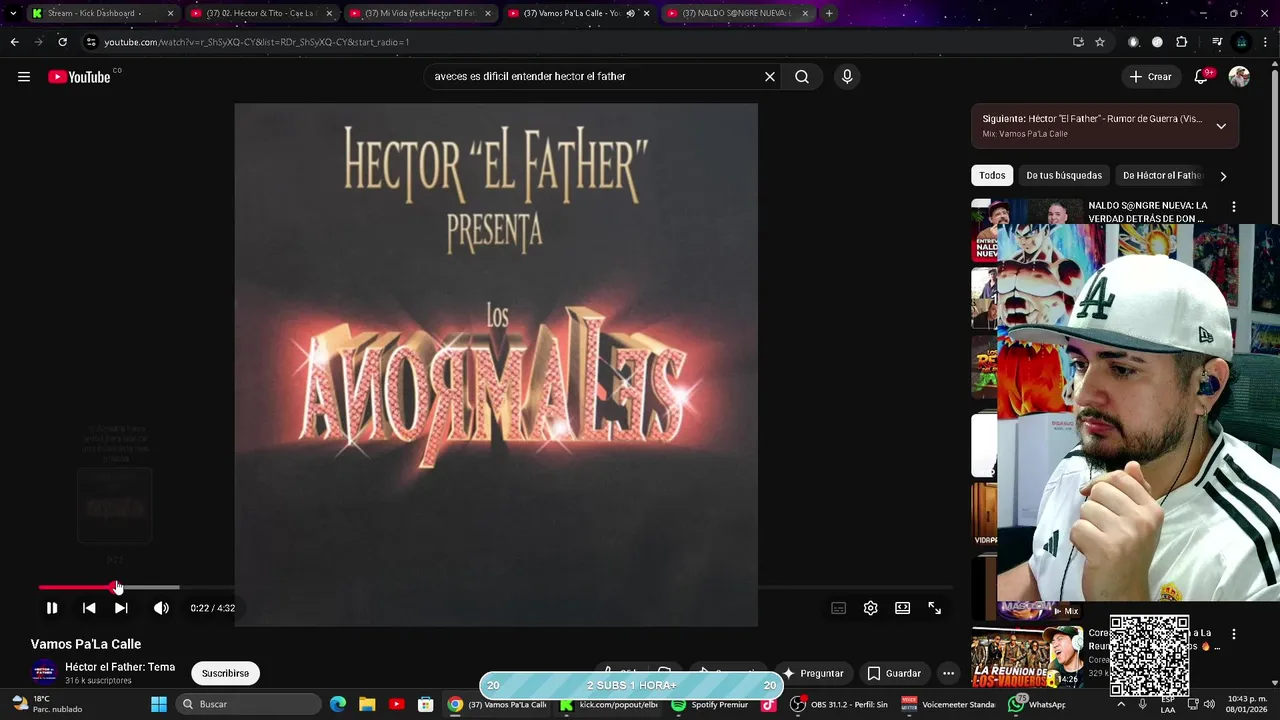Mute the video with the volume icon
Screen dimensions: 1280x720
[161, 608]
